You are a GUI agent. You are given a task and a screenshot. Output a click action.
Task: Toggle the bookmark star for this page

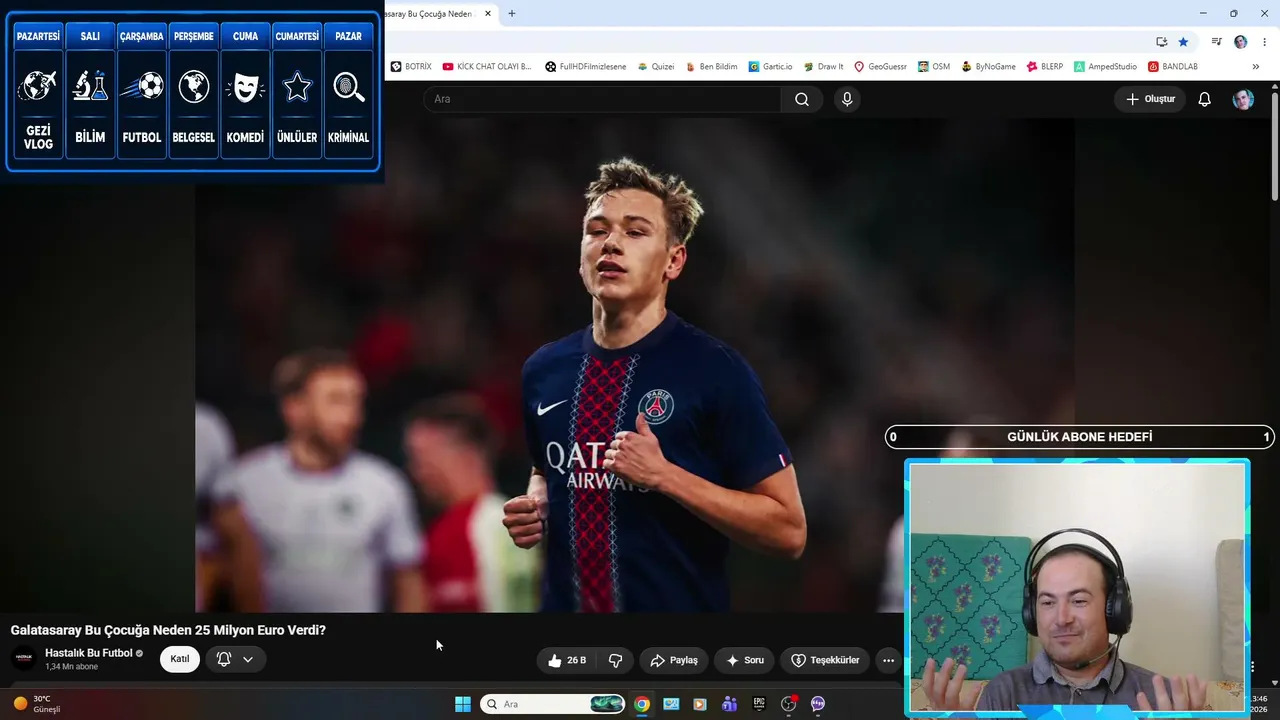point(1183,42)
